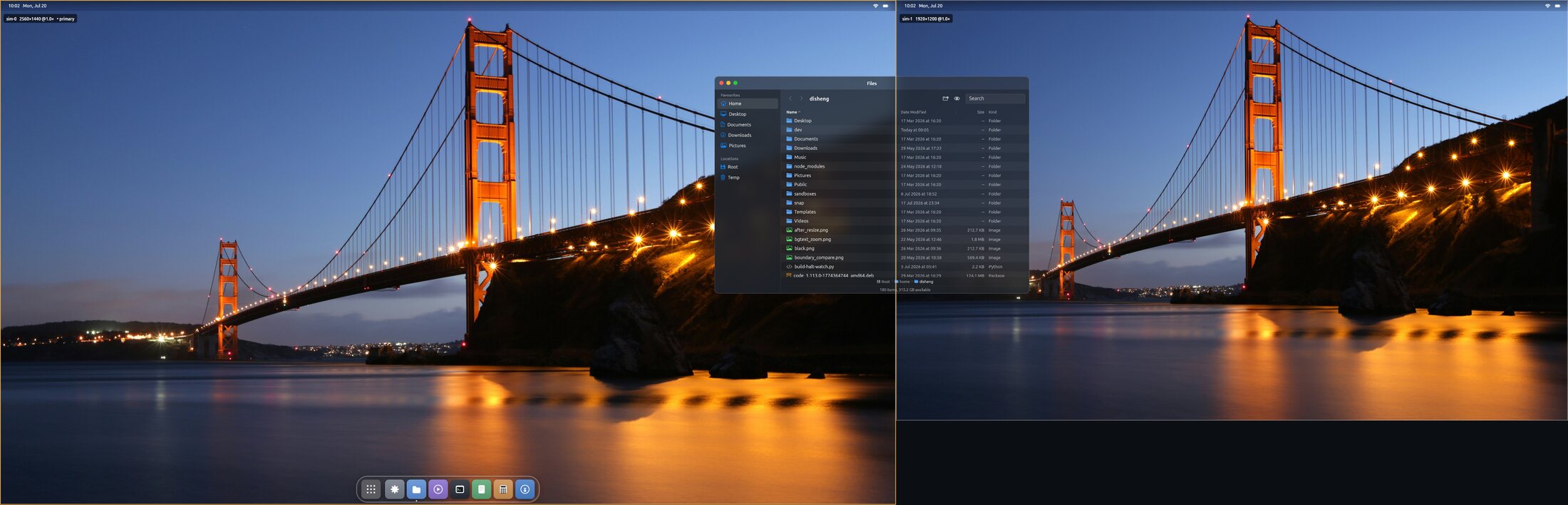The height and width of the screenshot is (505, 1568).
Task: Select the node_modules folder row
Action: (x=905, y=166)
